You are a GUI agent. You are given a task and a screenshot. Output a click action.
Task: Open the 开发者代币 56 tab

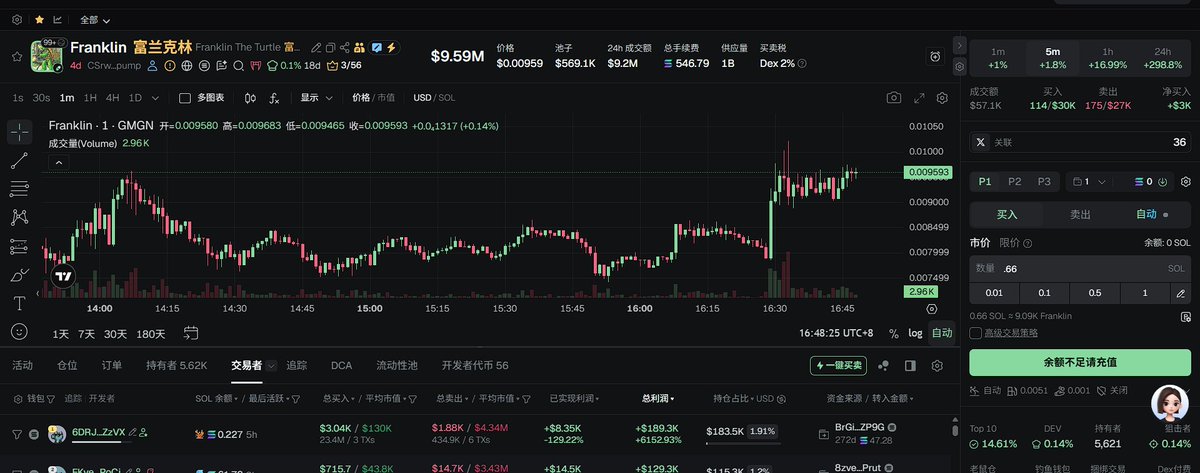coord(475,366)
